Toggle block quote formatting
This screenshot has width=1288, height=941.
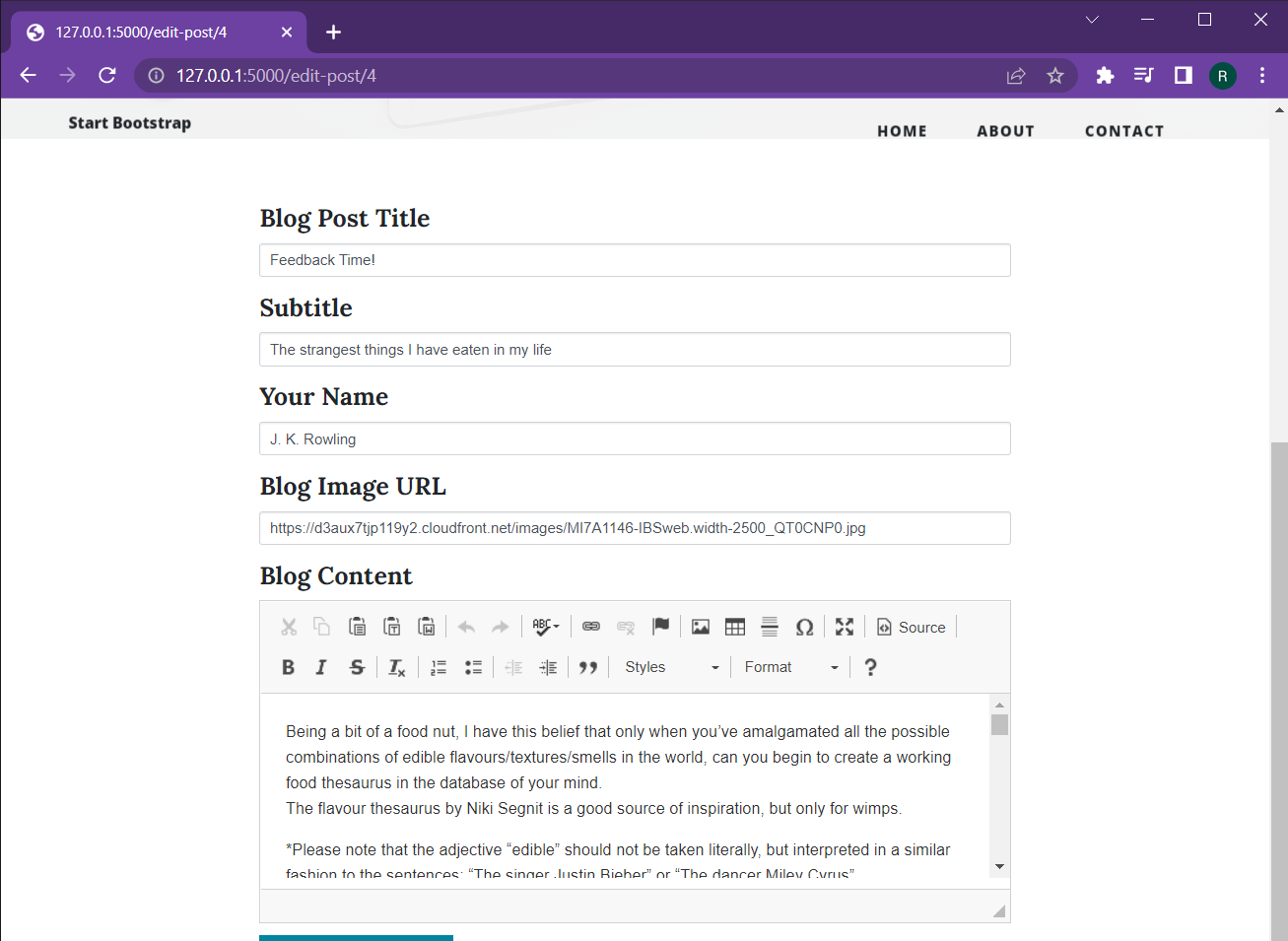click(x=588, y=667)
